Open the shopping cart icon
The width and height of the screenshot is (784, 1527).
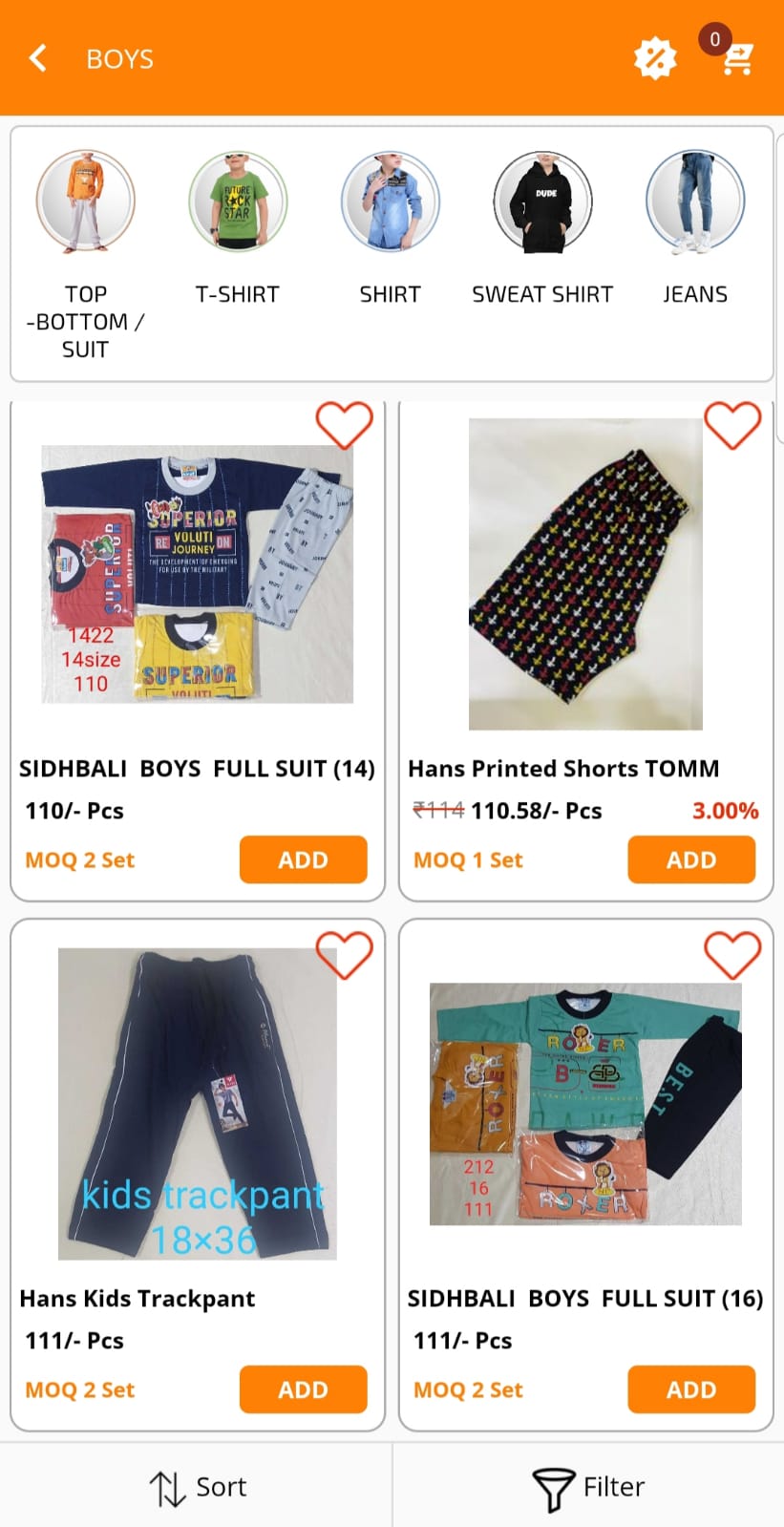[736, 57]
